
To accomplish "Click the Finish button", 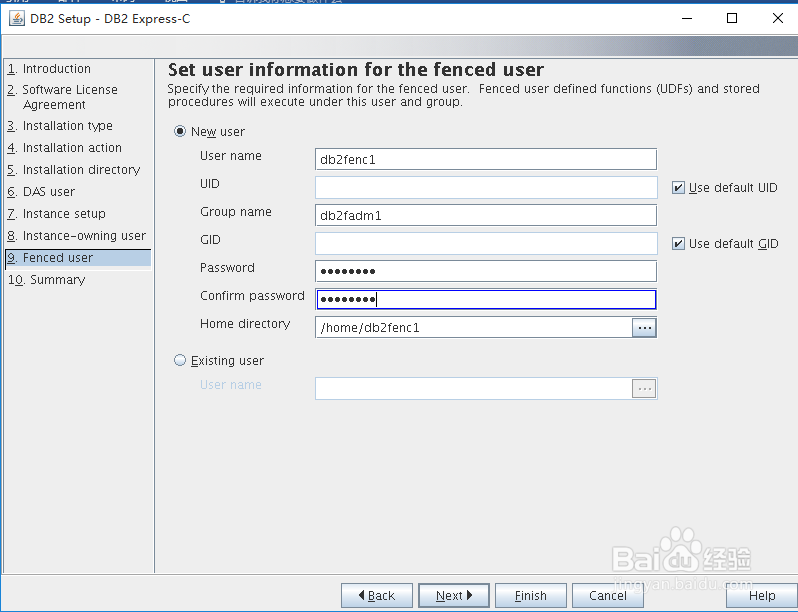I will click(531, 595).
